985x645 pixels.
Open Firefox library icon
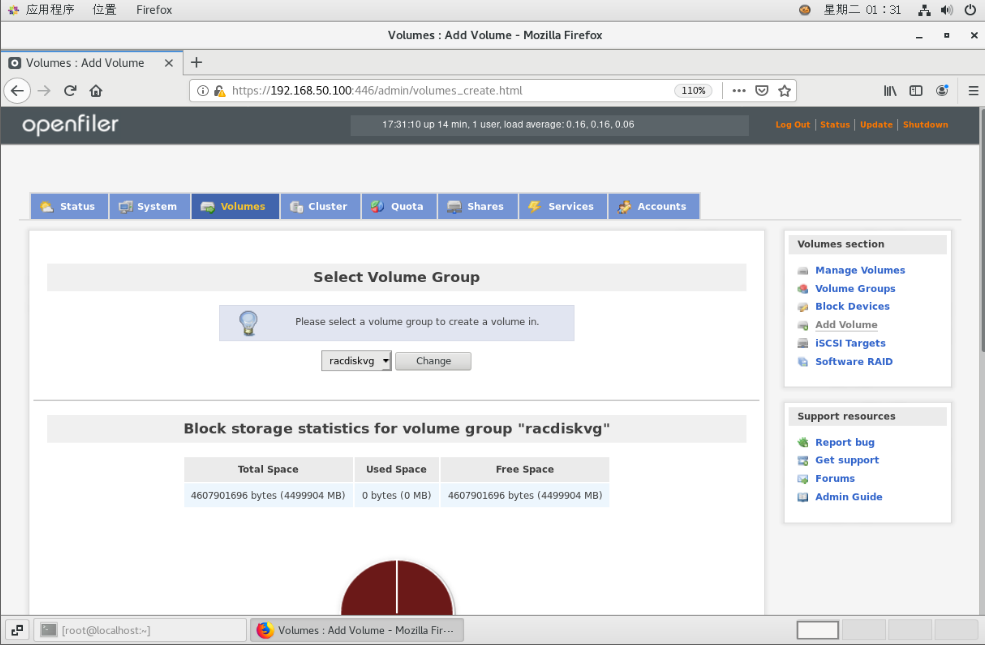tap(890, 90)
